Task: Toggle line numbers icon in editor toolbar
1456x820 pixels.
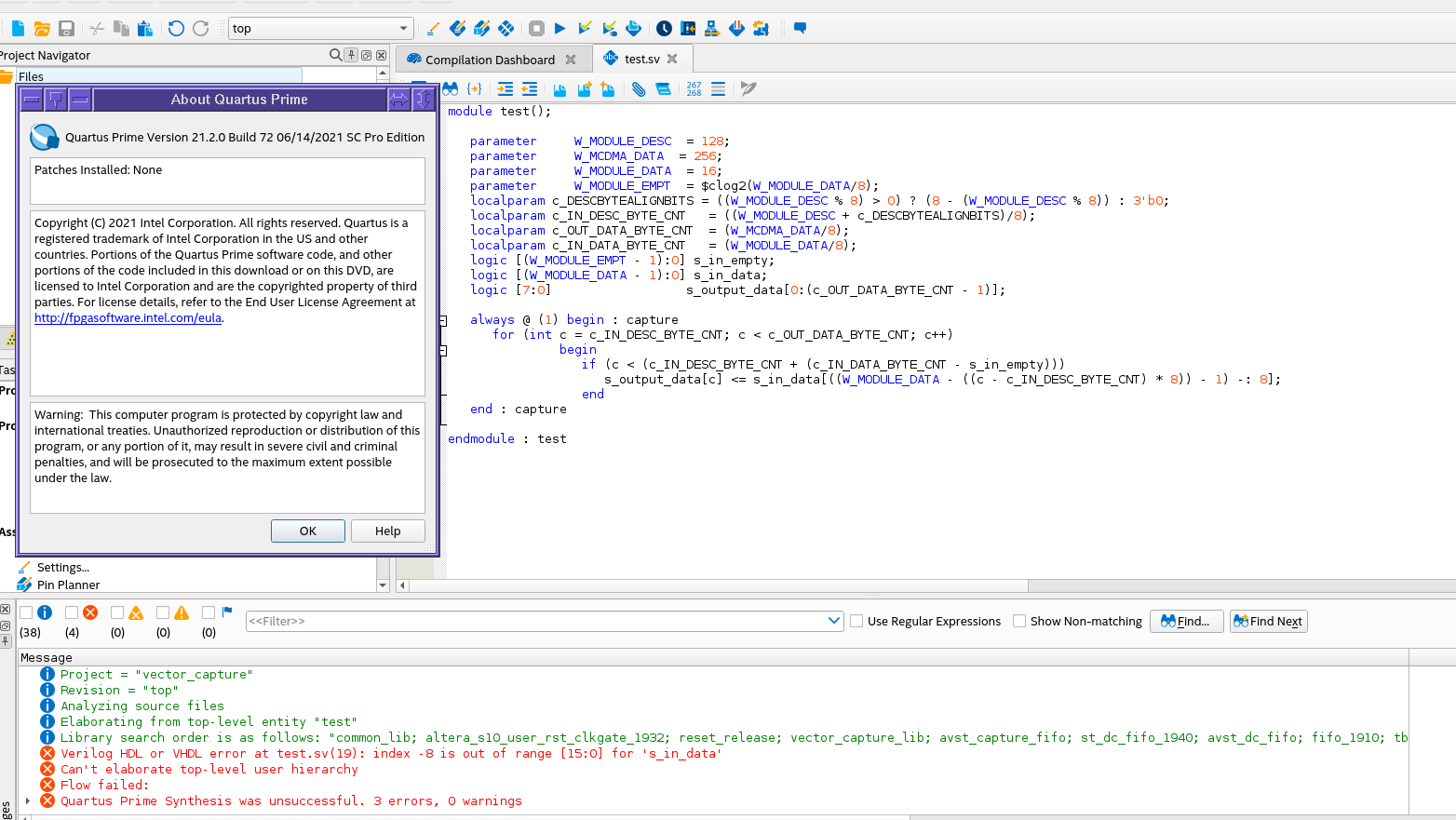Action: (694, 89)
